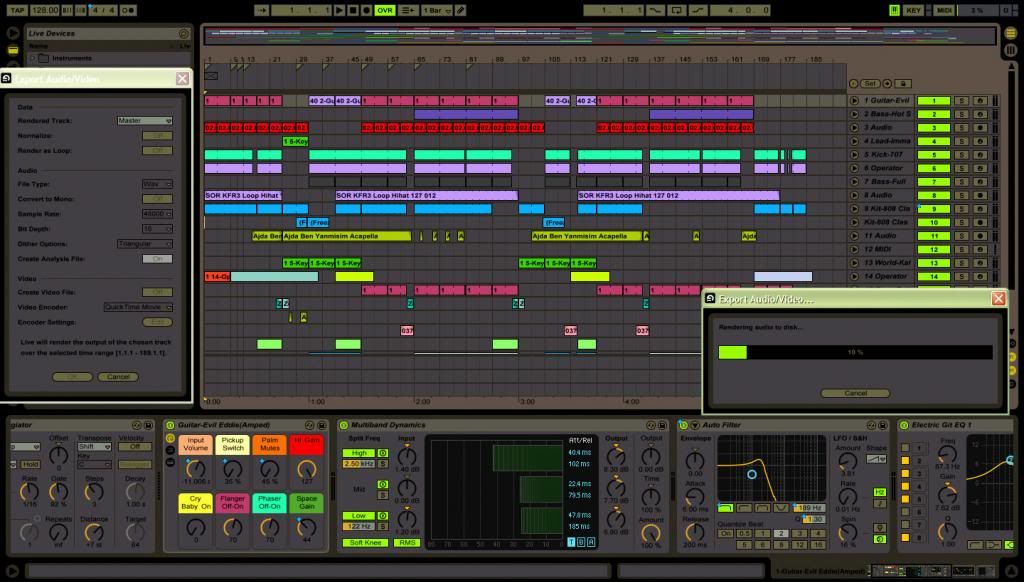
Task: Click Encoder Settings Edit button
Action: pos(157,323)
